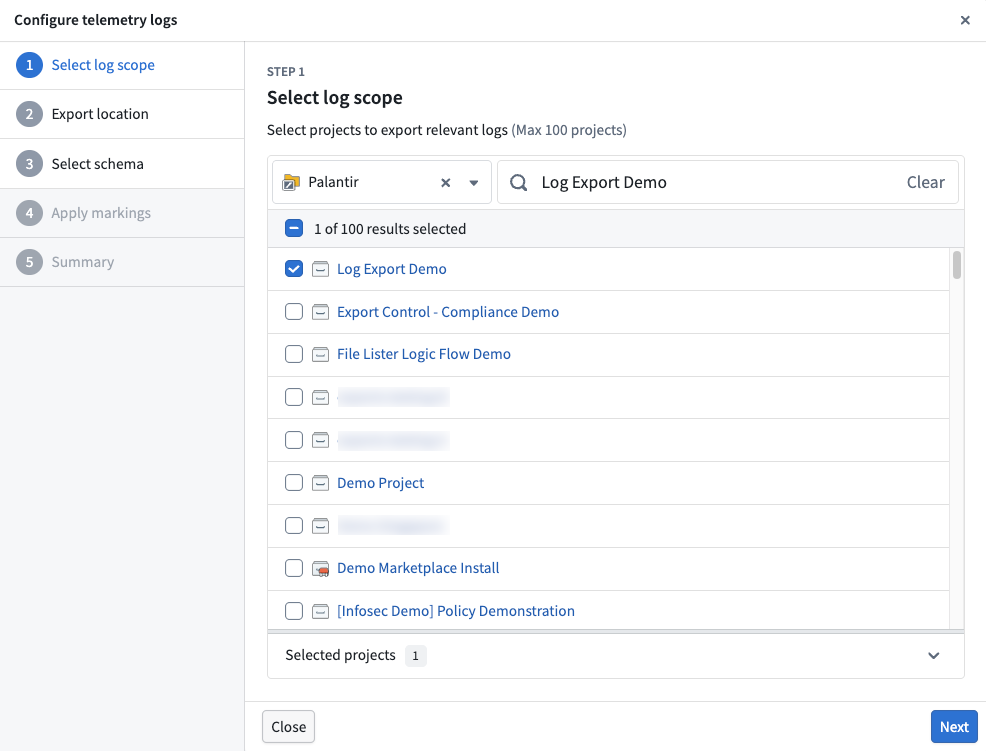Viewport: 986px width, 751px height.
Task: Open Export Control - Compliance Demo link
Action: coord(448,311)
